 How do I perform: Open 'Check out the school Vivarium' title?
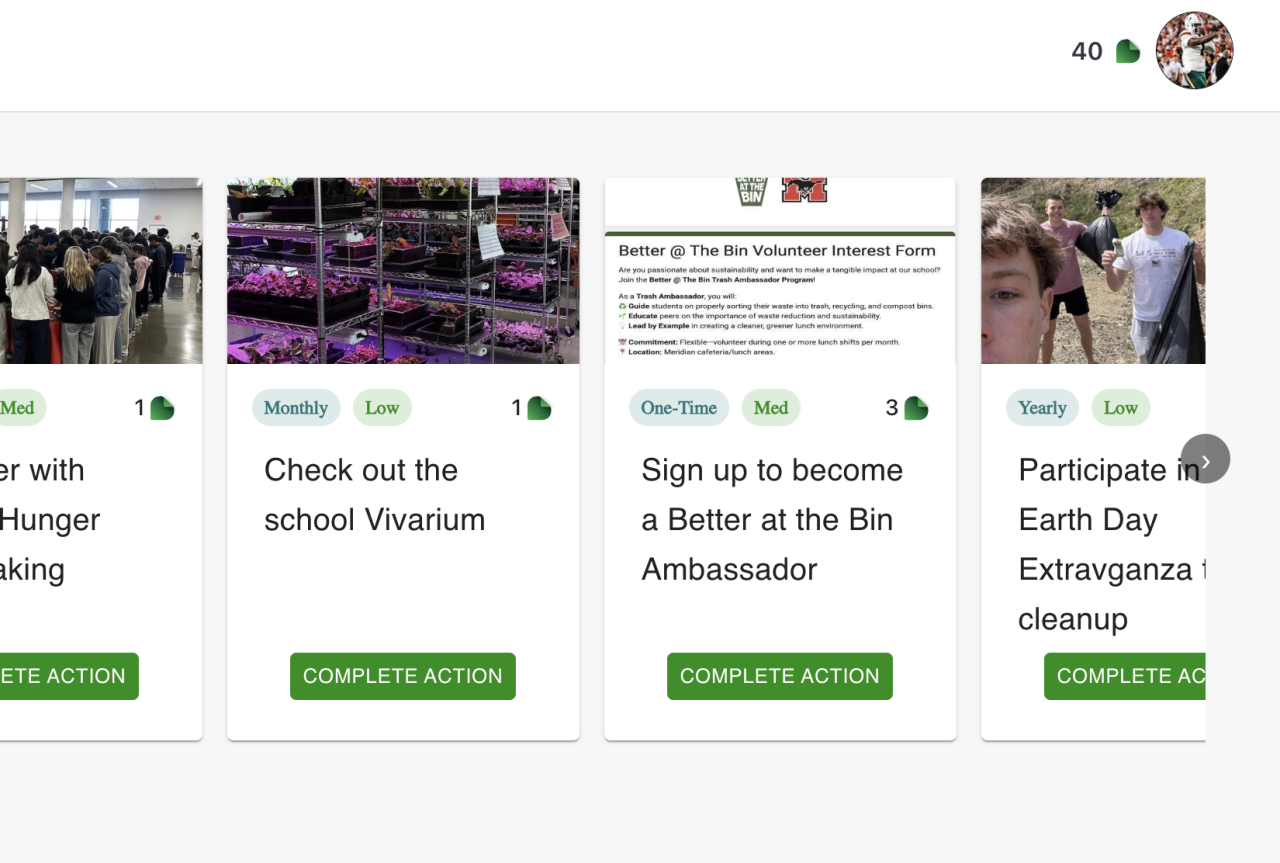point(375,495)
